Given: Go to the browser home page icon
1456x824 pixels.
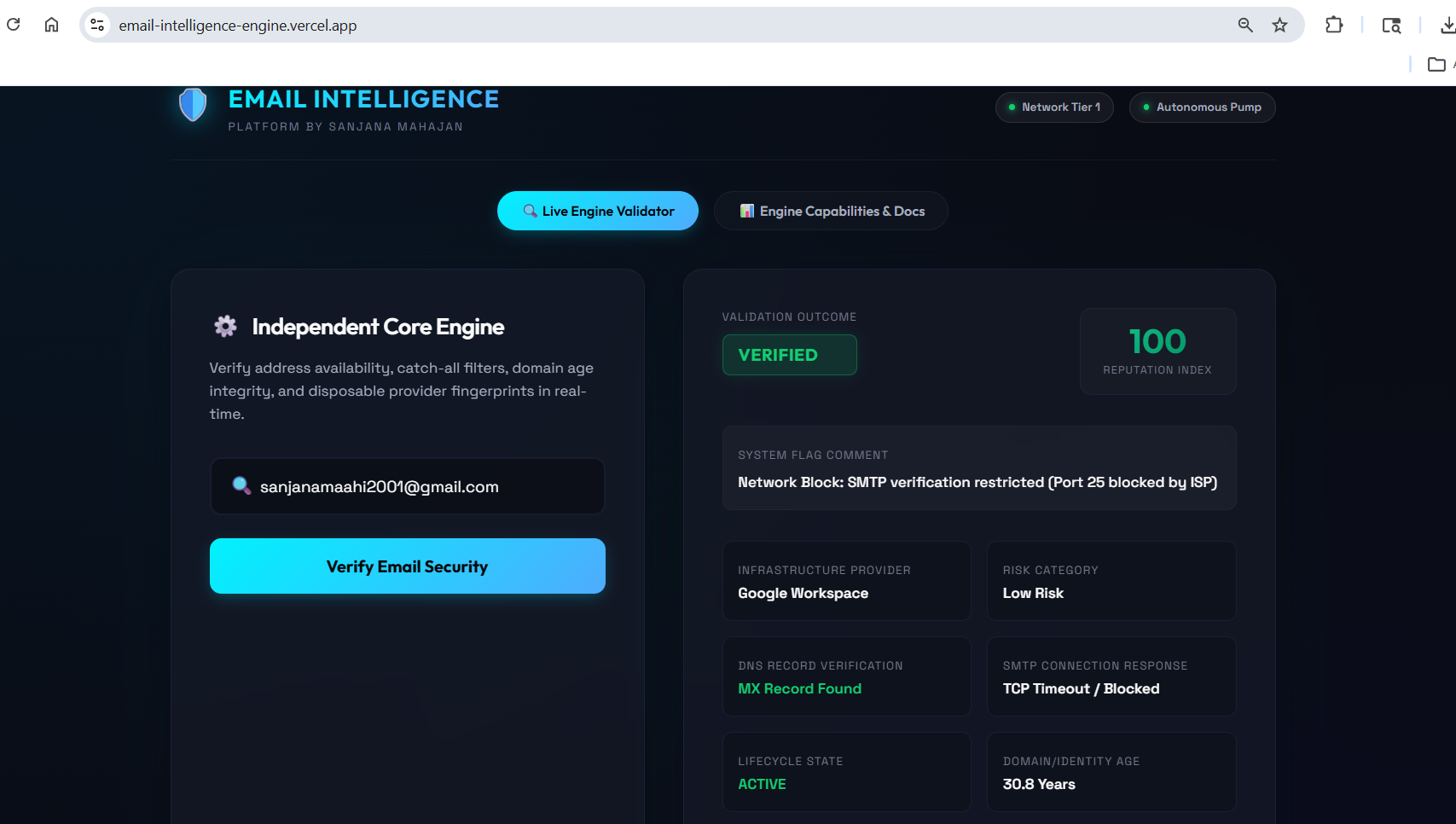Looking at the screenshot, I should tap(51, 25).
